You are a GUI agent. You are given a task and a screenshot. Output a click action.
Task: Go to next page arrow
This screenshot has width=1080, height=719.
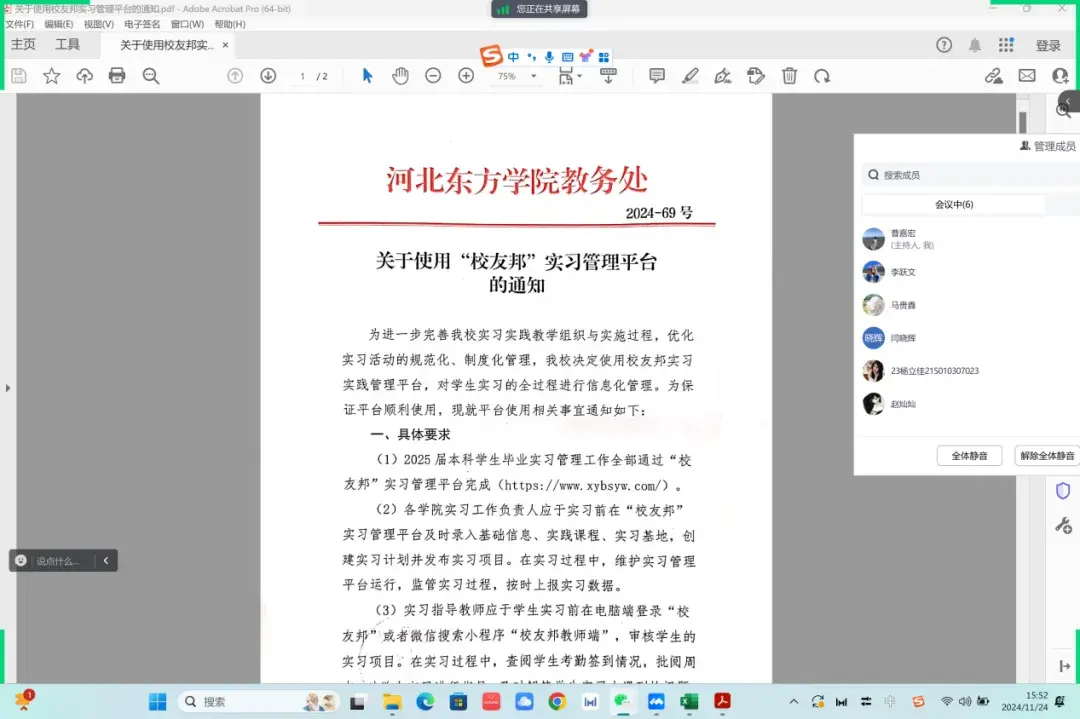pos(268,76)
